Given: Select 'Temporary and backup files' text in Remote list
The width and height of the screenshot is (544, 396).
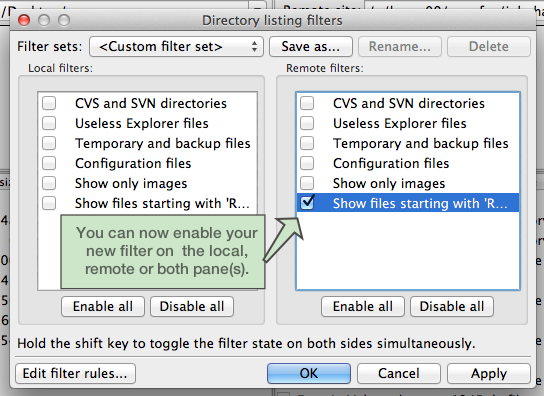Looking at the screenshot, I should click(x=420, y=144).
